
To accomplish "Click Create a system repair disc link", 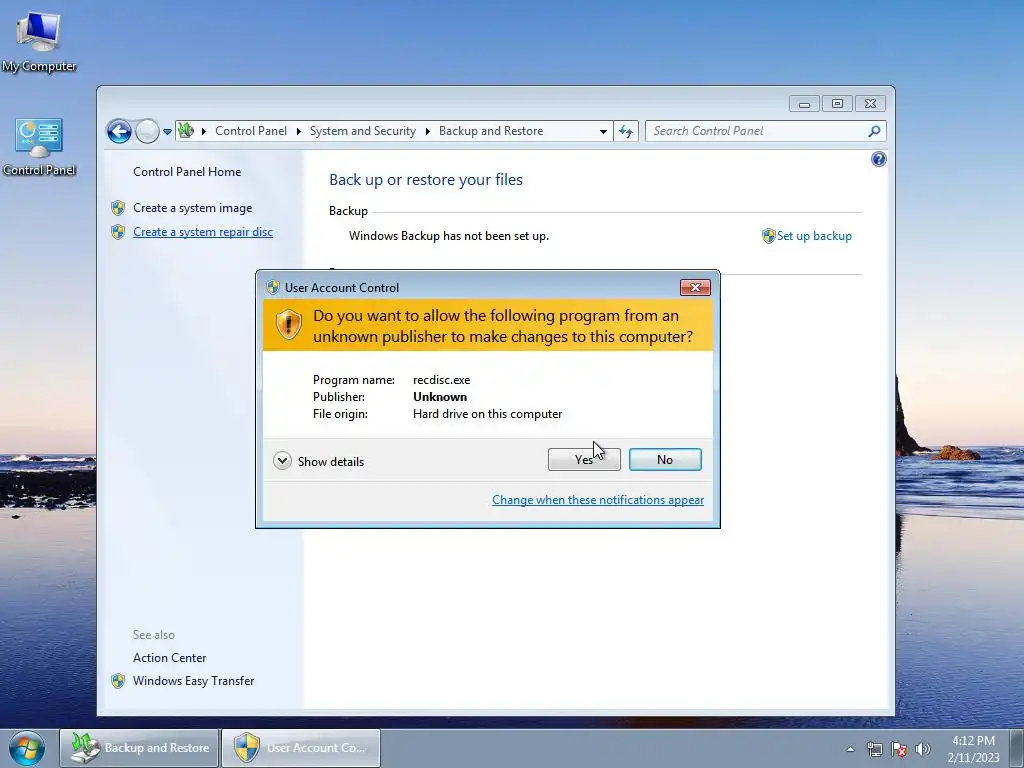I will coord(203,232).
